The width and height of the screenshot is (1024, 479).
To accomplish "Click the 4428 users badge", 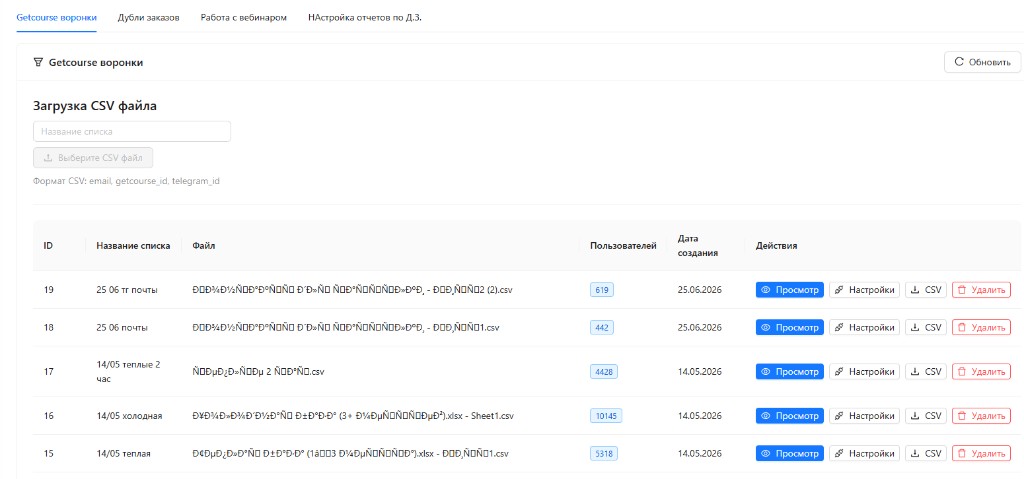I will click(x=603, y=372).
